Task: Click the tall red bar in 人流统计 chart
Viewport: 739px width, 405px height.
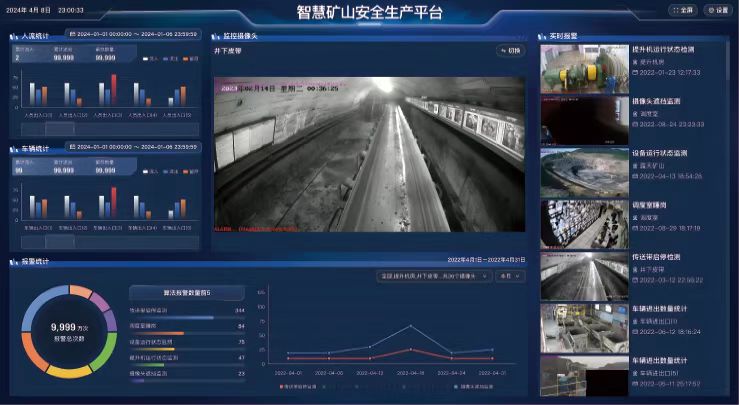Action: point(114,90)
